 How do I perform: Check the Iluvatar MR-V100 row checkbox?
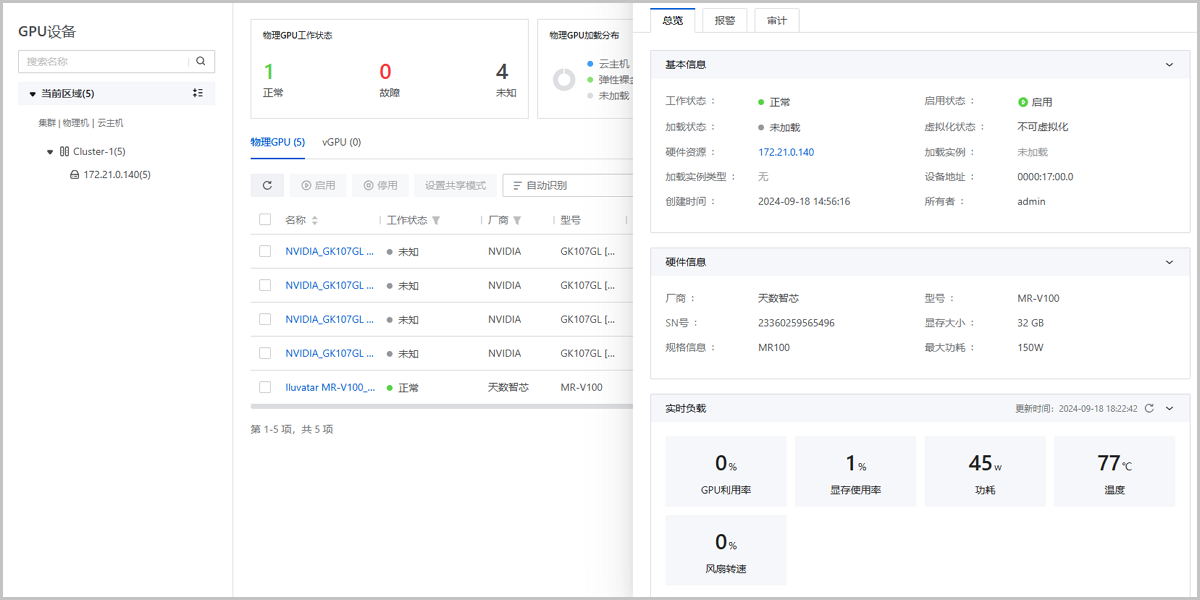[265, 387]
